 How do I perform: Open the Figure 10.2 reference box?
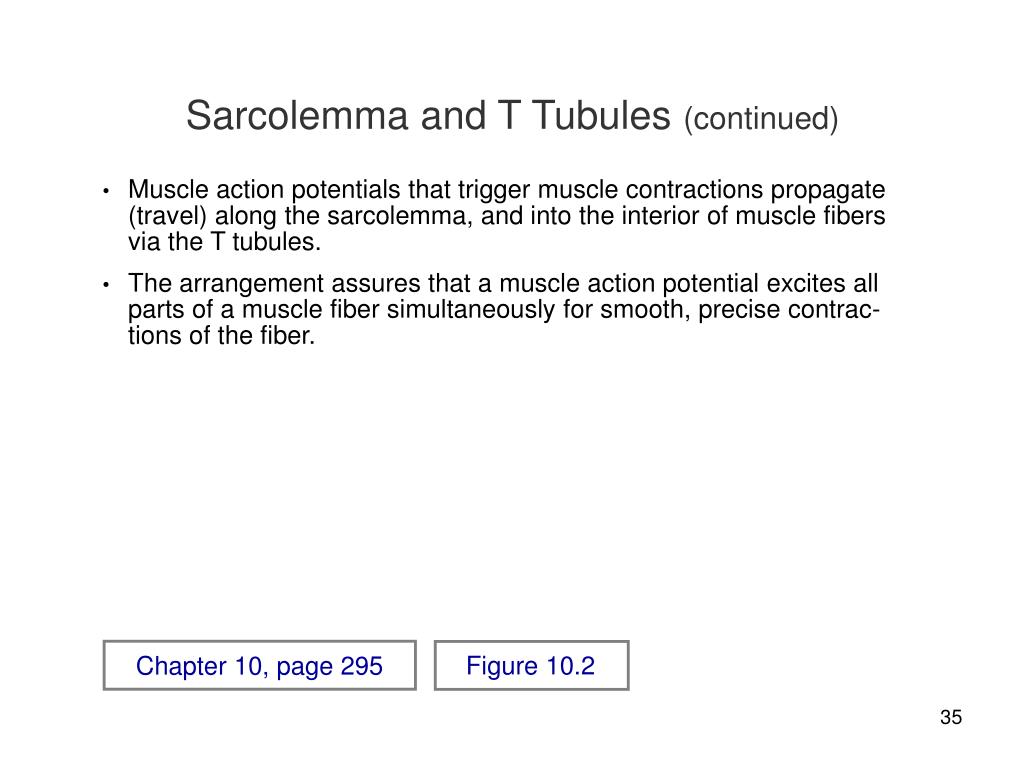pyautogui.click(x=532, y=665)
